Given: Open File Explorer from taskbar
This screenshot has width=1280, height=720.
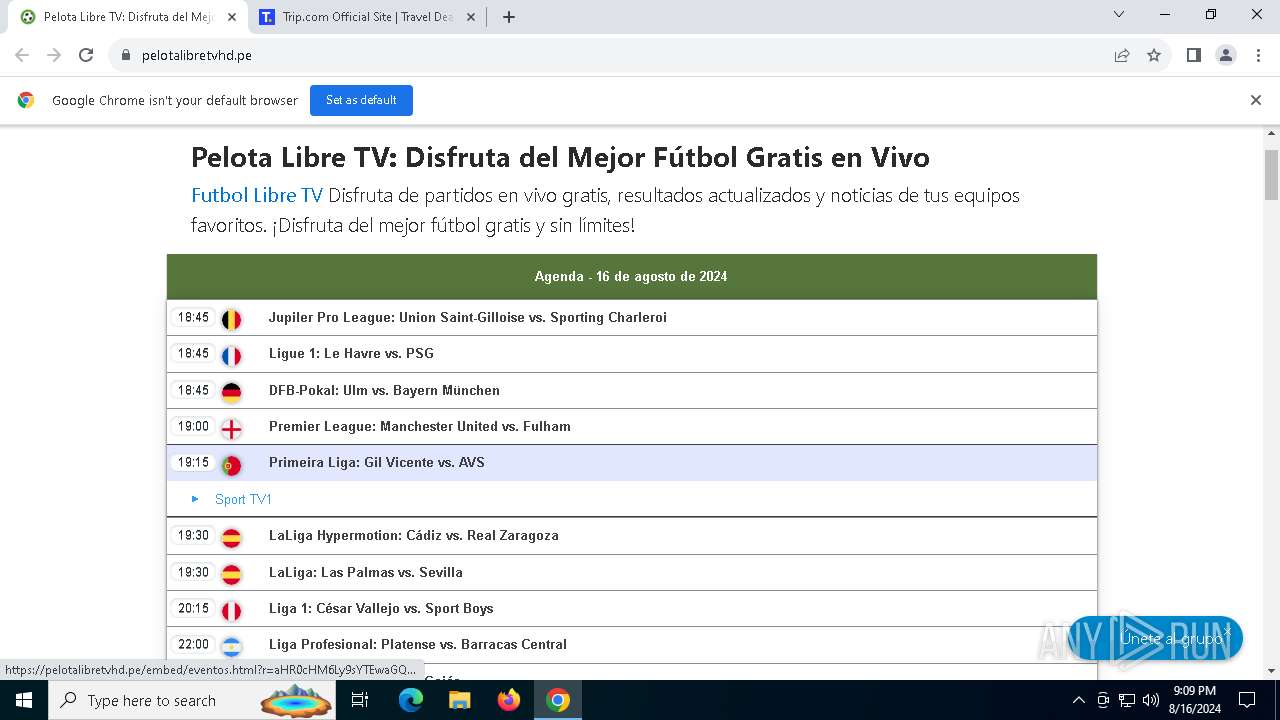Looking at the screenshot, I should [459, 700].
